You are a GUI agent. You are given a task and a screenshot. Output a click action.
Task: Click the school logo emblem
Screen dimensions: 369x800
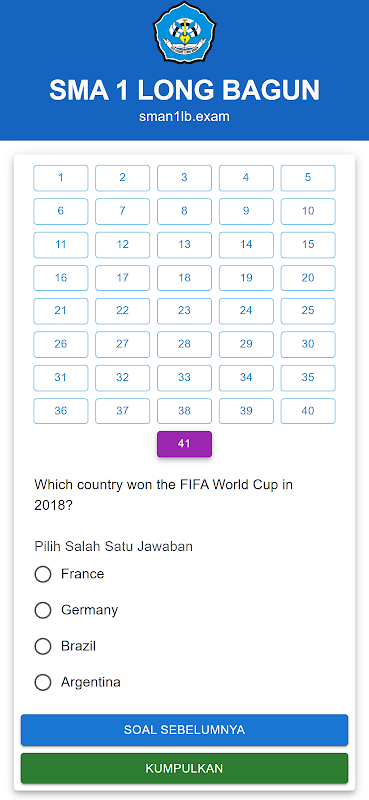click(x=184, y=32)
